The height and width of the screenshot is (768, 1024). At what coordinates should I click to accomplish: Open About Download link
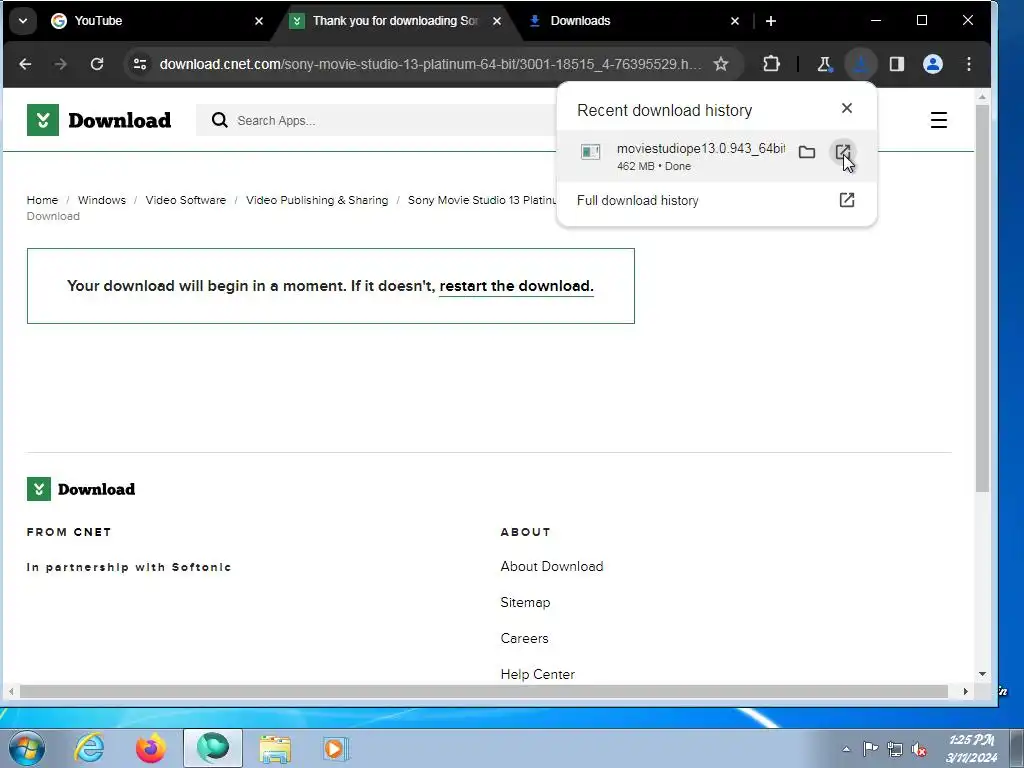tap(552, 566)
